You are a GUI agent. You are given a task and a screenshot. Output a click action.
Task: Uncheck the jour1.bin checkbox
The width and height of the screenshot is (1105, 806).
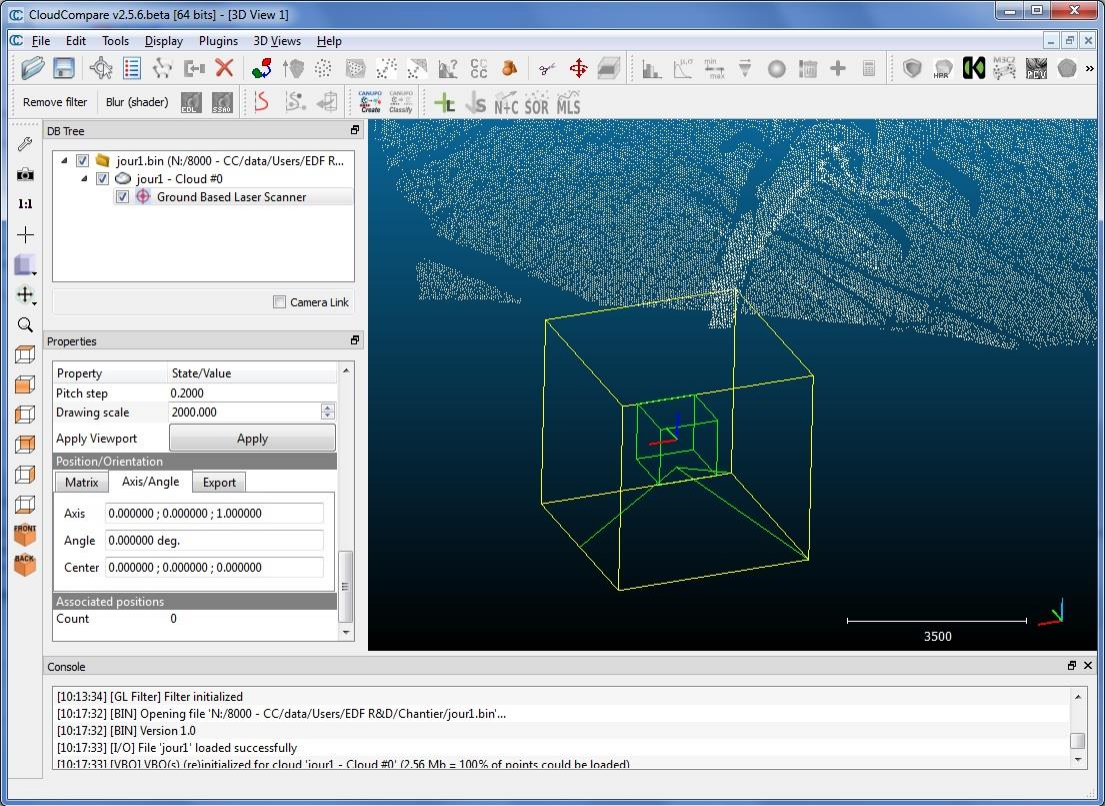82,161
